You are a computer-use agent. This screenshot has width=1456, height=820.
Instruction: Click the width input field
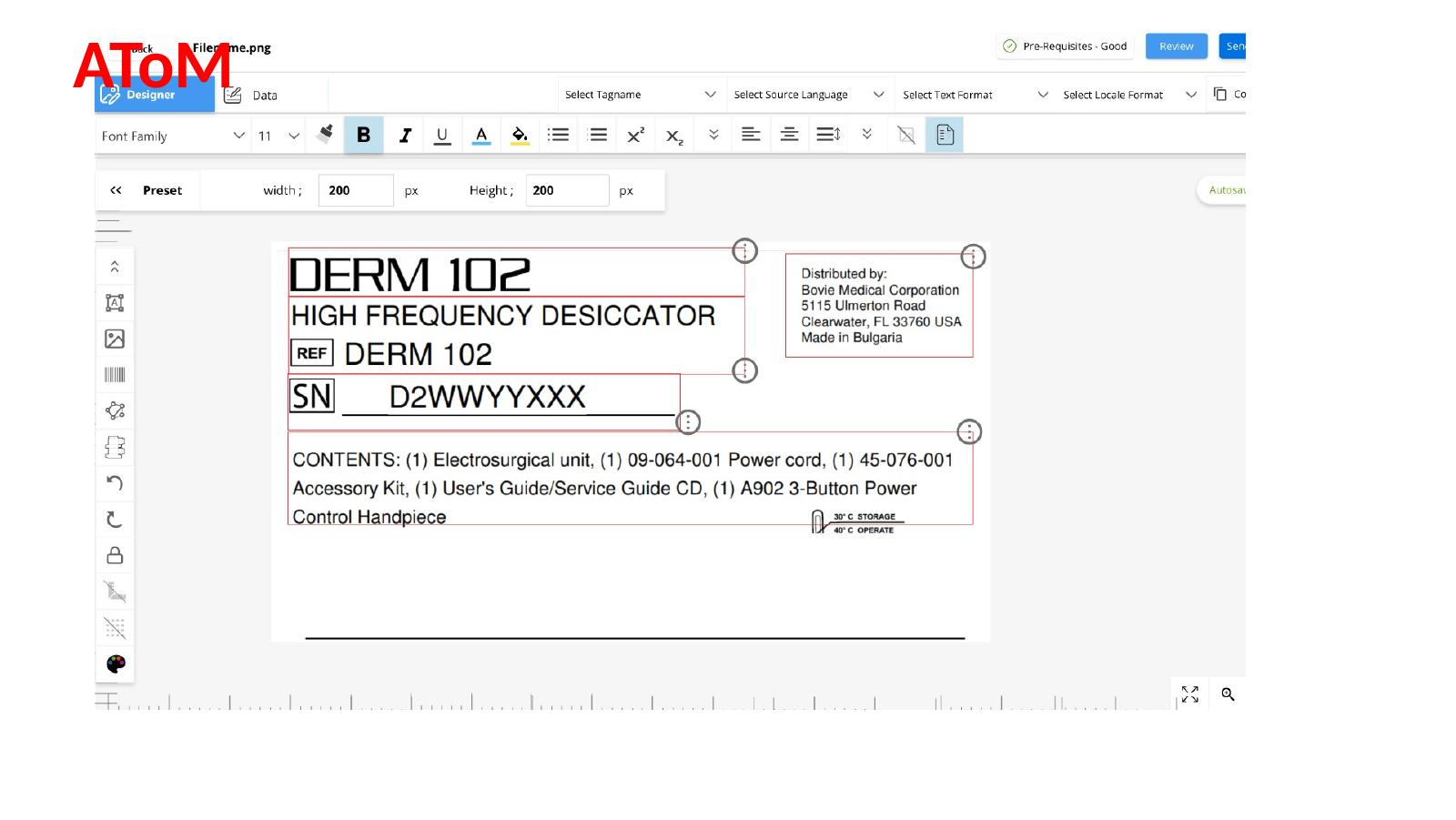pyautogui.click(x=356, y=190)
